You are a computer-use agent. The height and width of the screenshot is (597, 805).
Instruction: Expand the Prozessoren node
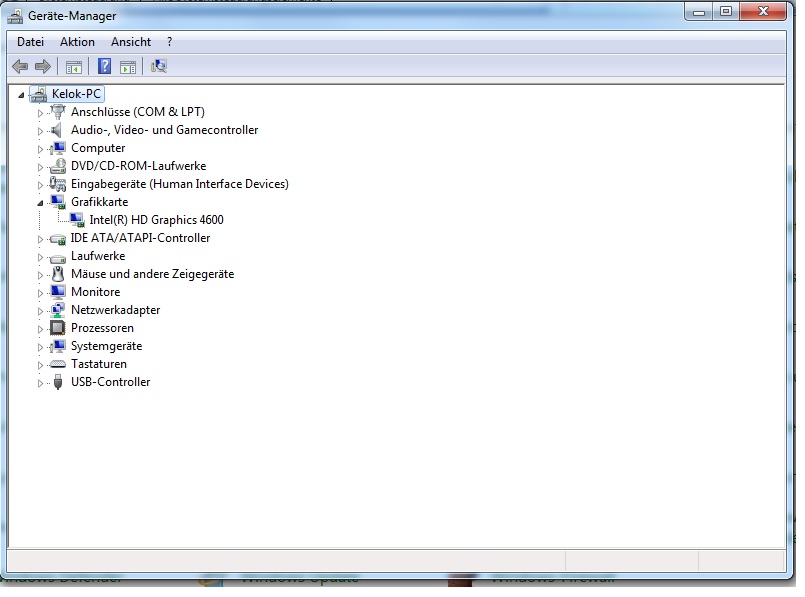click(41, 329)
